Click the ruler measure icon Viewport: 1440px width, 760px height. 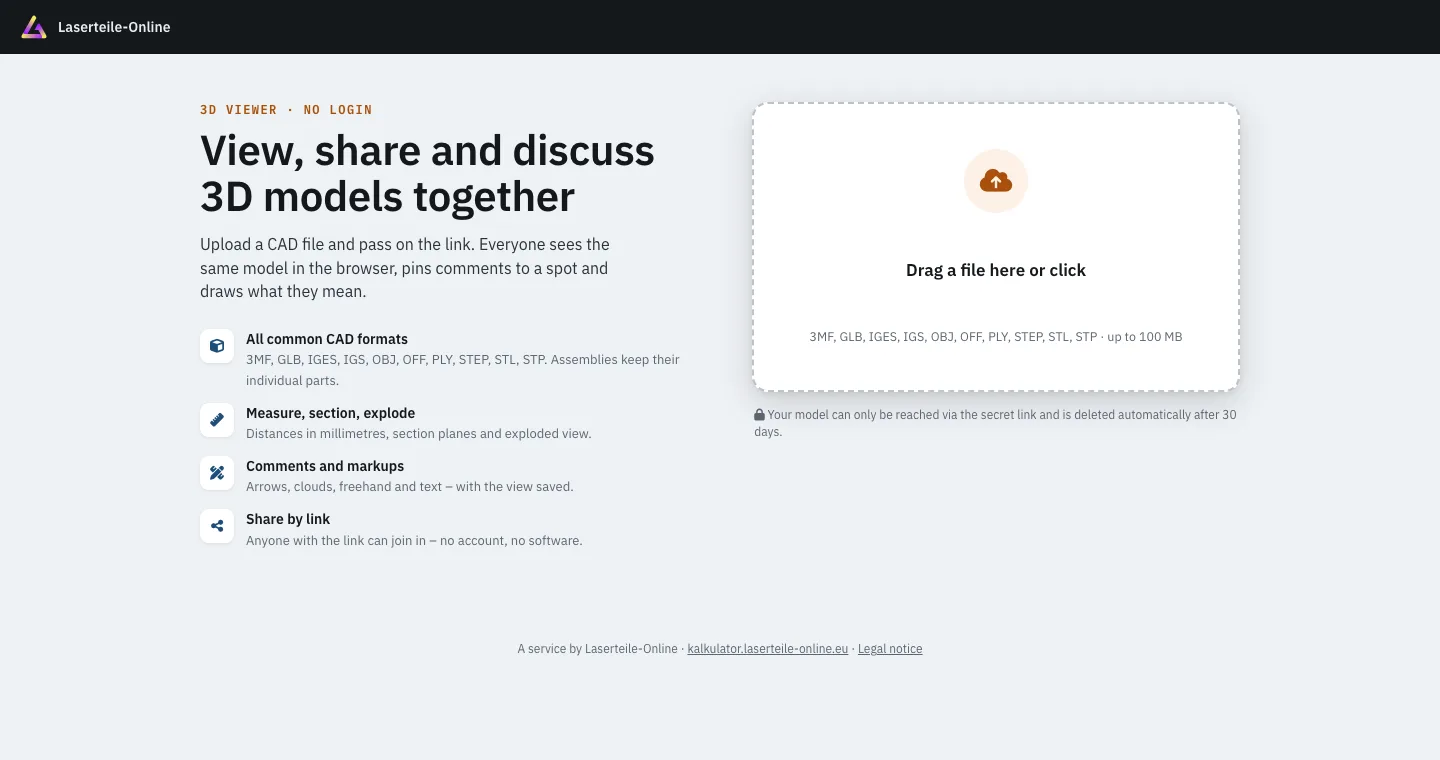(x=217, y=420)
